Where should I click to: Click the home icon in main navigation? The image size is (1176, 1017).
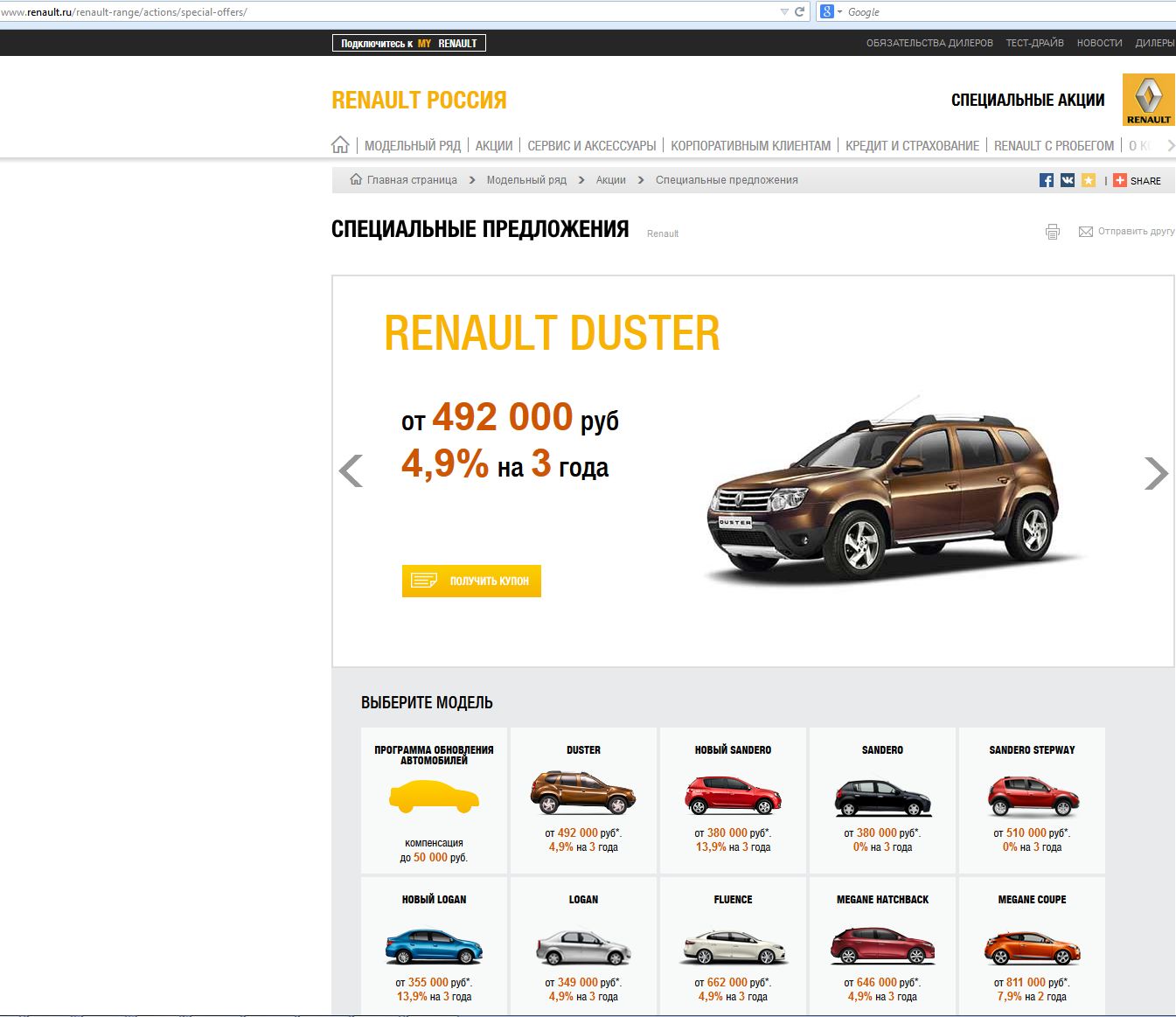pos(340,145)
